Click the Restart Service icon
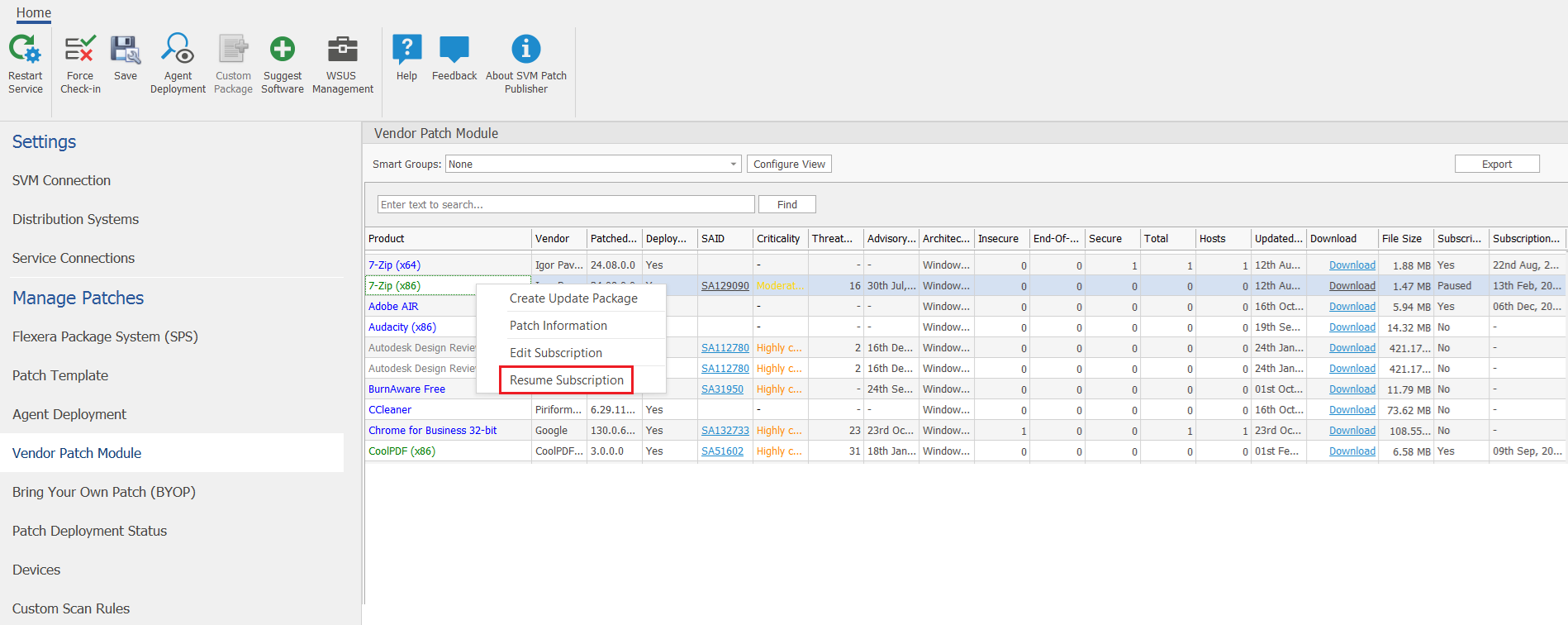This screenshot has width=1568, height=625. tap(25, 50)
